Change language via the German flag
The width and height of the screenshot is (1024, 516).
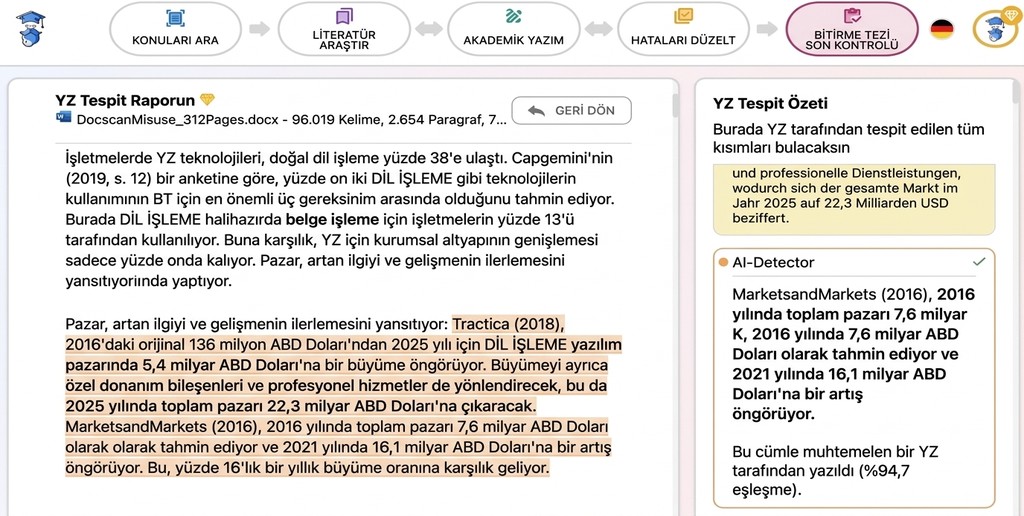[x=942, y=29]
